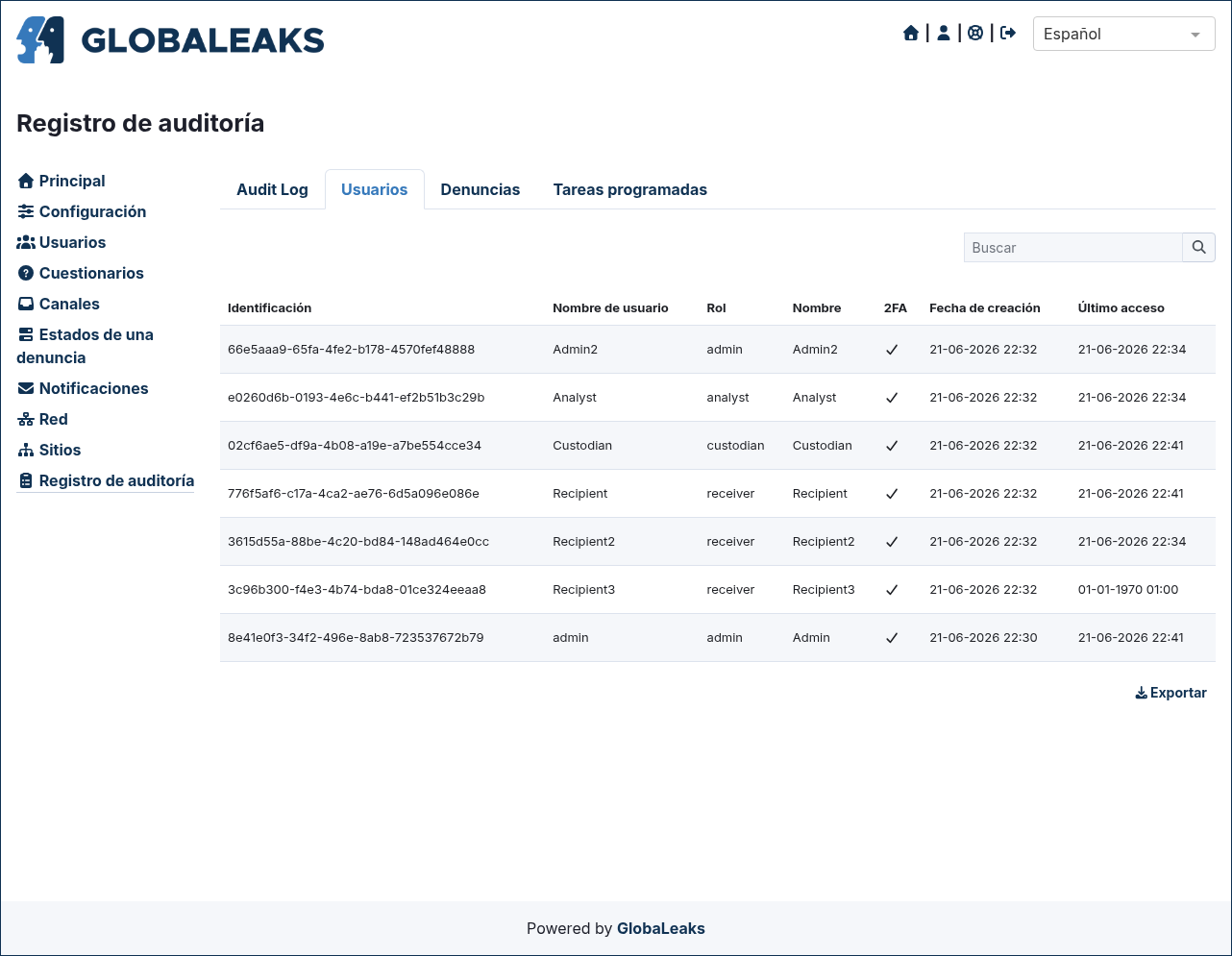Go to home via header house icon

911,34
